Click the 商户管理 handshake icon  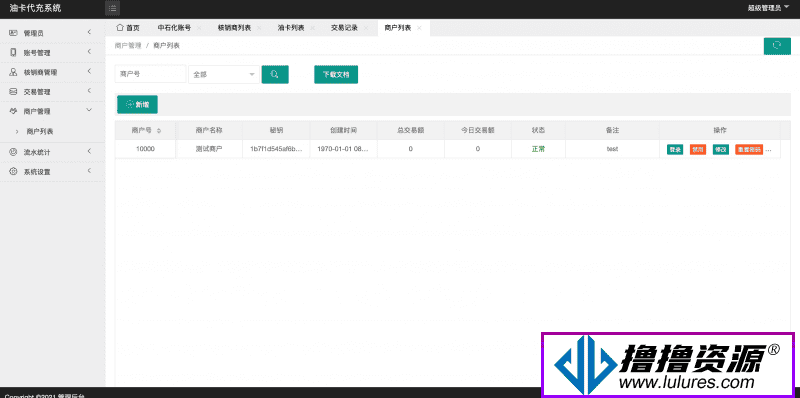tap(14, 111)
